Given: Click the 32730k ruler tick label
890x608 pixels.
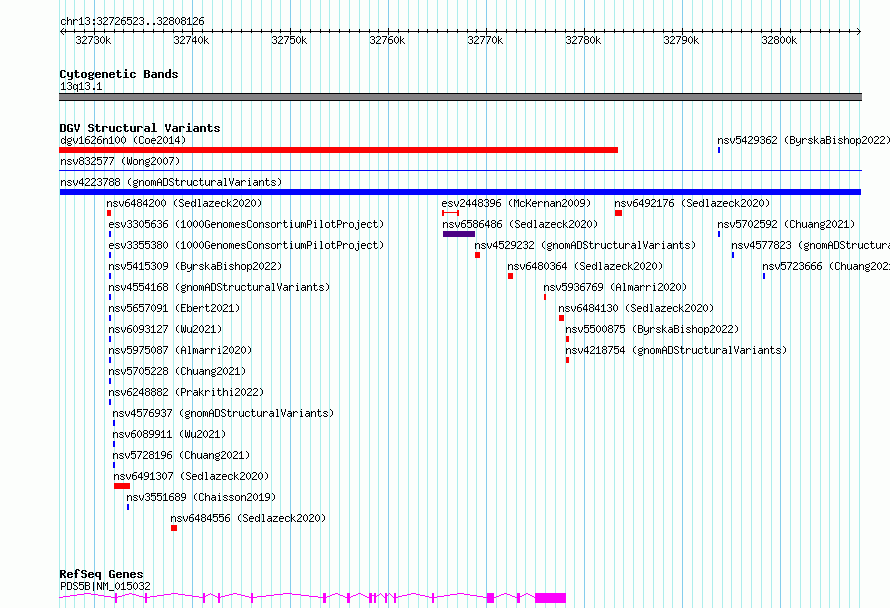Looking at the screenshot, I should click(x=93, y=40).
